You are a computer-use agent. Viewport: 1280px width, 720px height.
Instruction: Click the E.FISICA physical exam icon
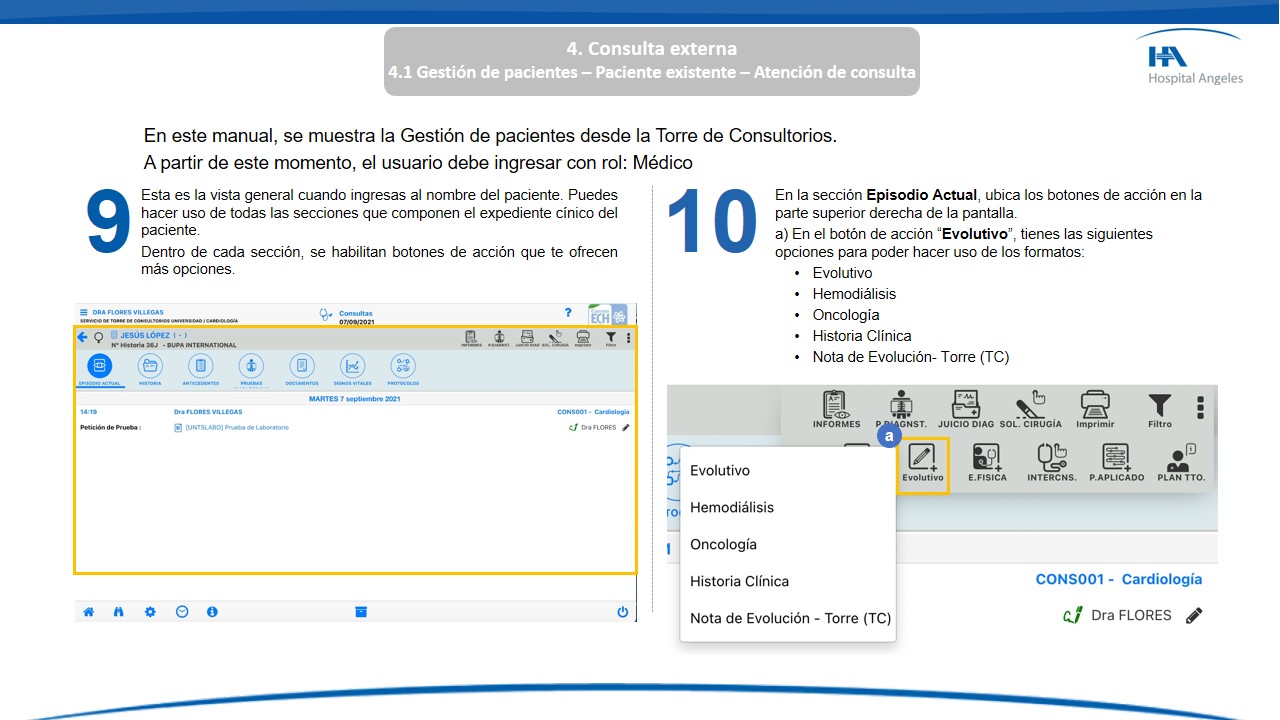(987, 463)
